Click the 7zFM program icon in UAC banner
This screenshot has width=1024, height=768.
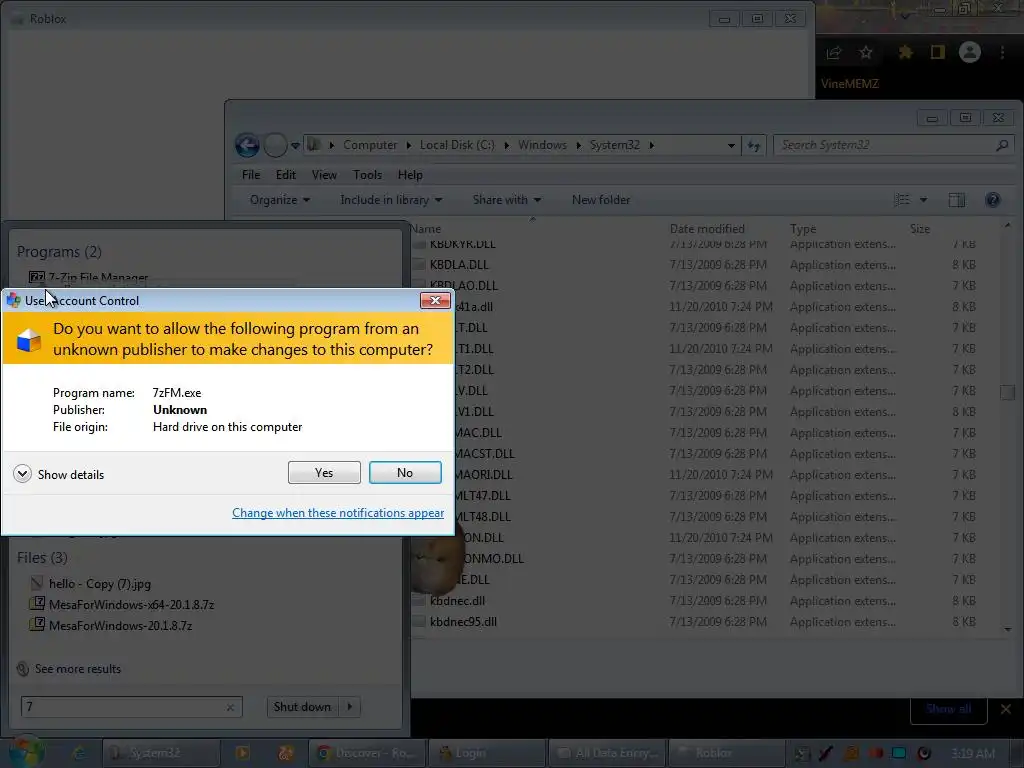[x=28, y=340]
